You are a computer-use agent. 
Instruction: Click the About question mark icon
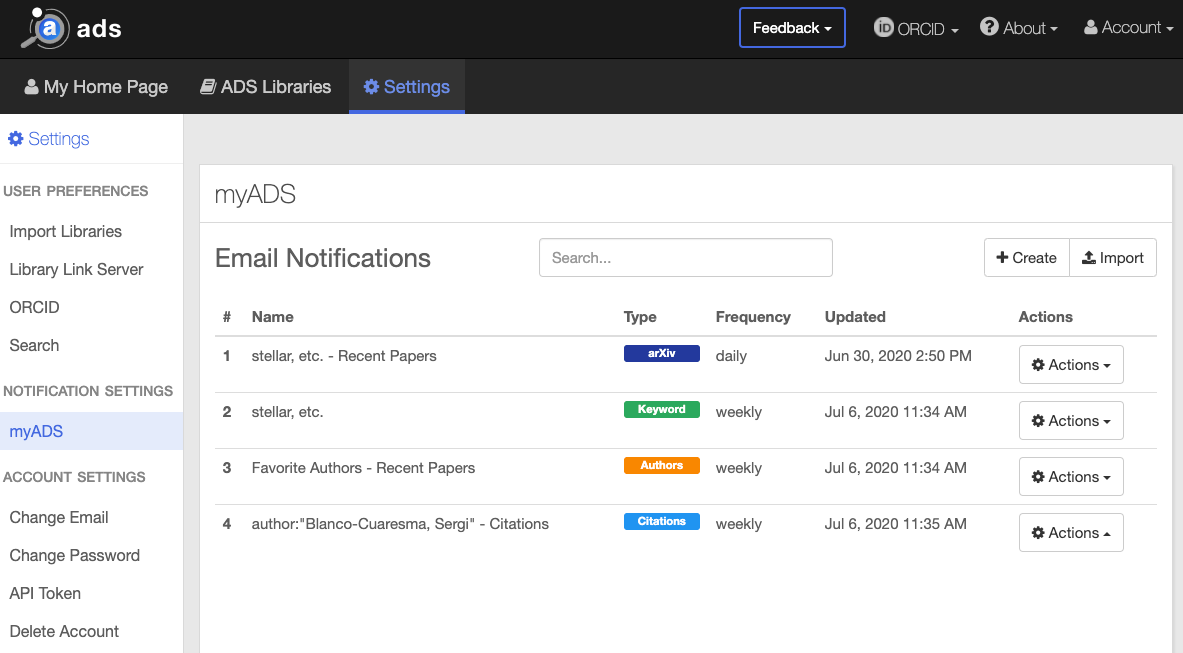(x=989, y=27)
